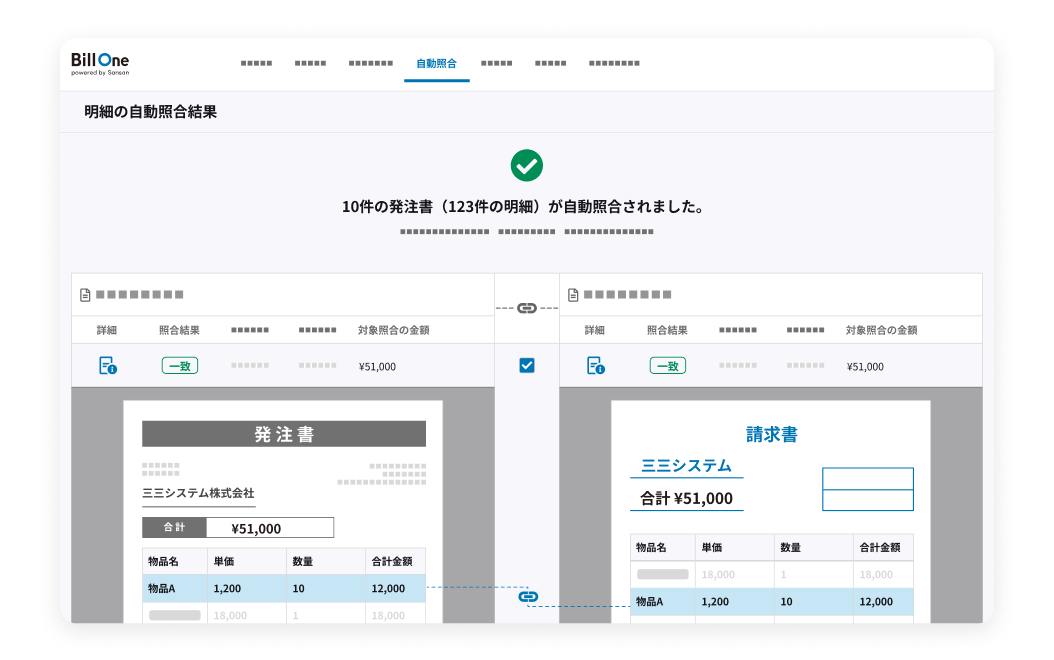1054x660 pixels.
Task: Click the green success checkmark icon
Action: click(x=526, y=166)
